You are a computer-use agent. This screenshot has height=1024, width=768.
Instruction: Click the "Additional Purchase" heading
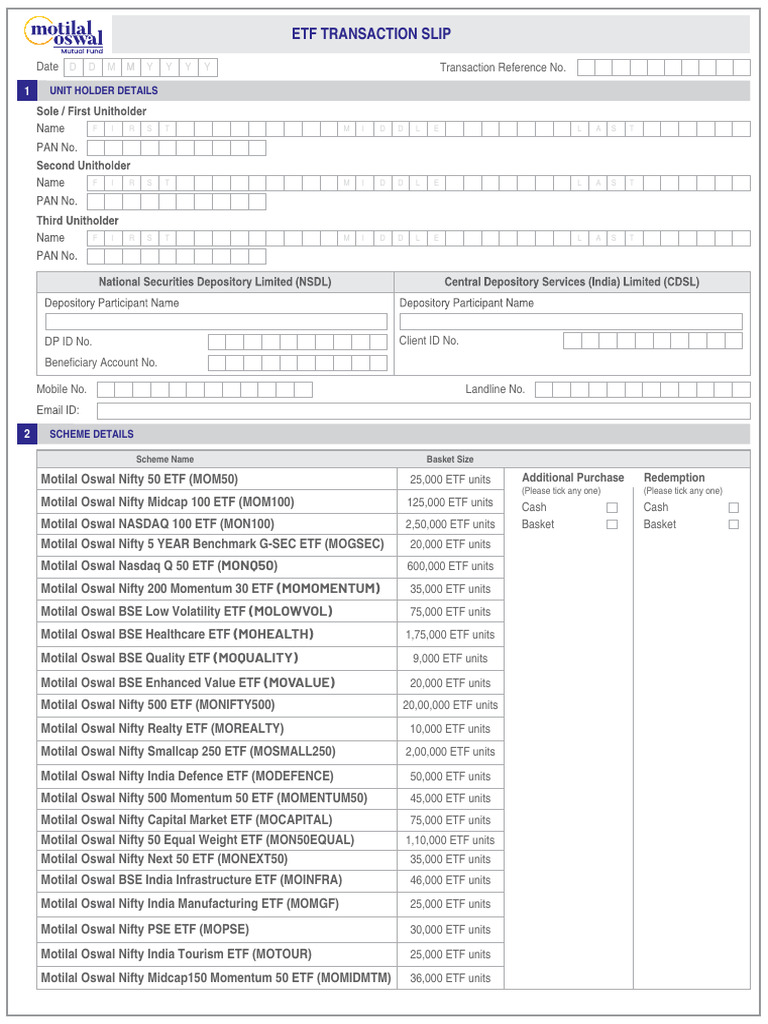(573, 478)
